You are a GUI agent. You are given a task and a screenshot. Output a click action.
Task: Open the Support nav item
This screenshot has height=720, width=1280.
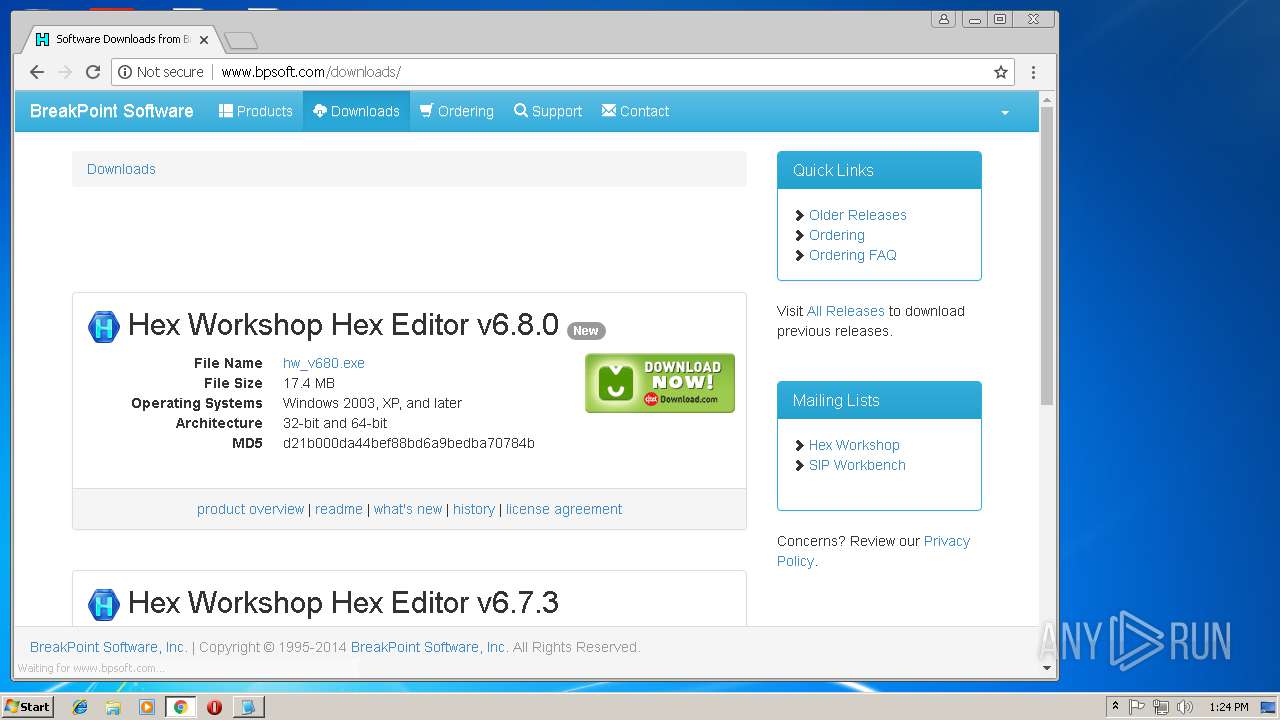[x=548, y=111]
